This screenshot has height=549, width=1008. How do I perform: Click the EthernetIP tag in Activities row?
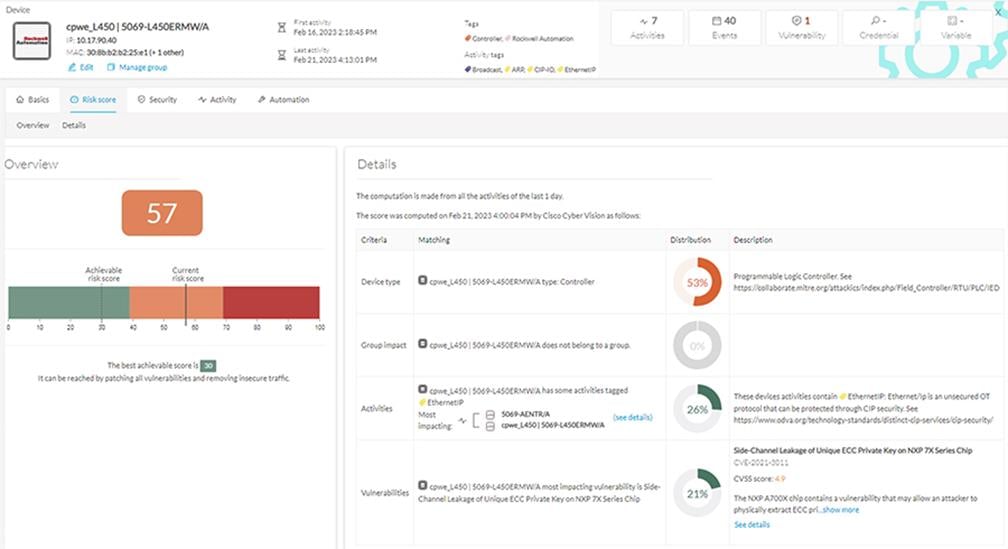pos(442,402)
